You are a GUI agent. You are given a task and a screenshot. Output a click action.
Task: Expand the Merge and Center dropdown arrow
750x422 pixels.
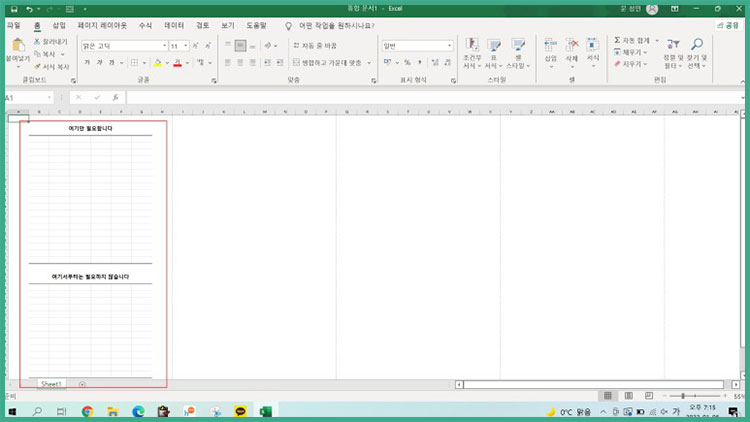pos(369,63)
